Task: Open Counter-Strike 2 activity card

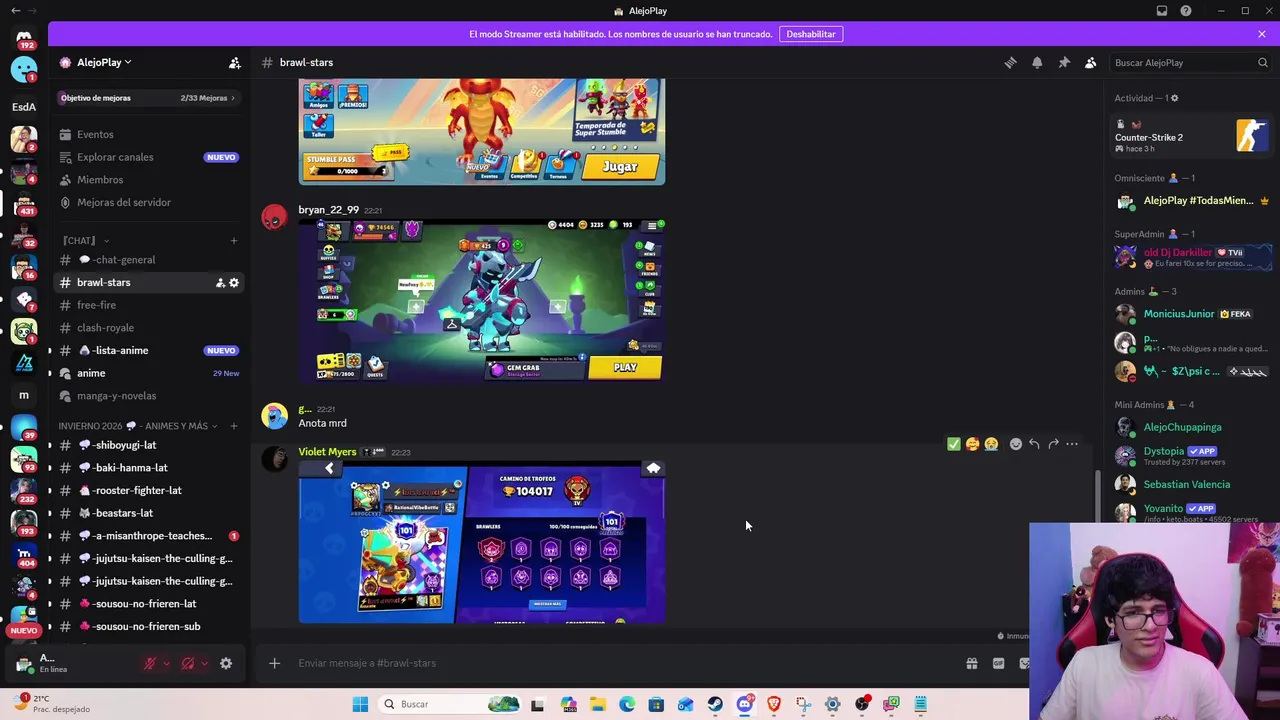Action: [x=1192, y=136]
